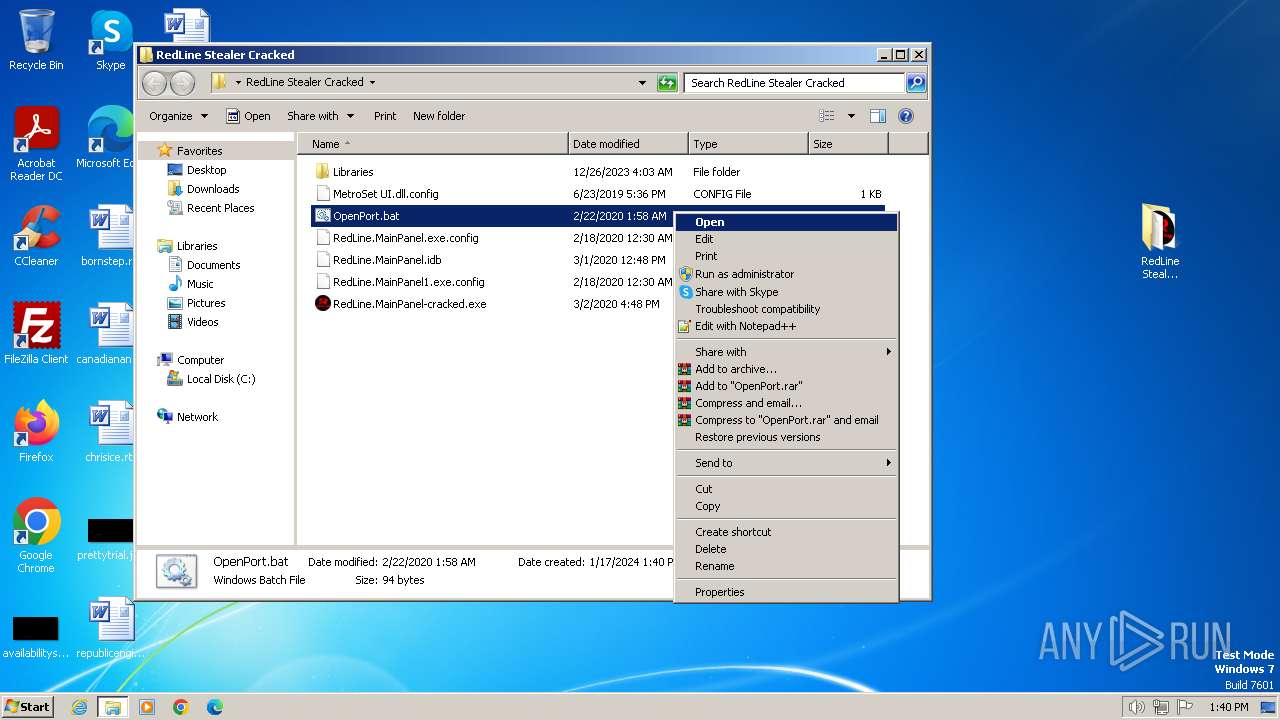This screenshot has height=720, width=1280.
Task: Choose Troubleshoot compatibility
Action: pos(786,309)
